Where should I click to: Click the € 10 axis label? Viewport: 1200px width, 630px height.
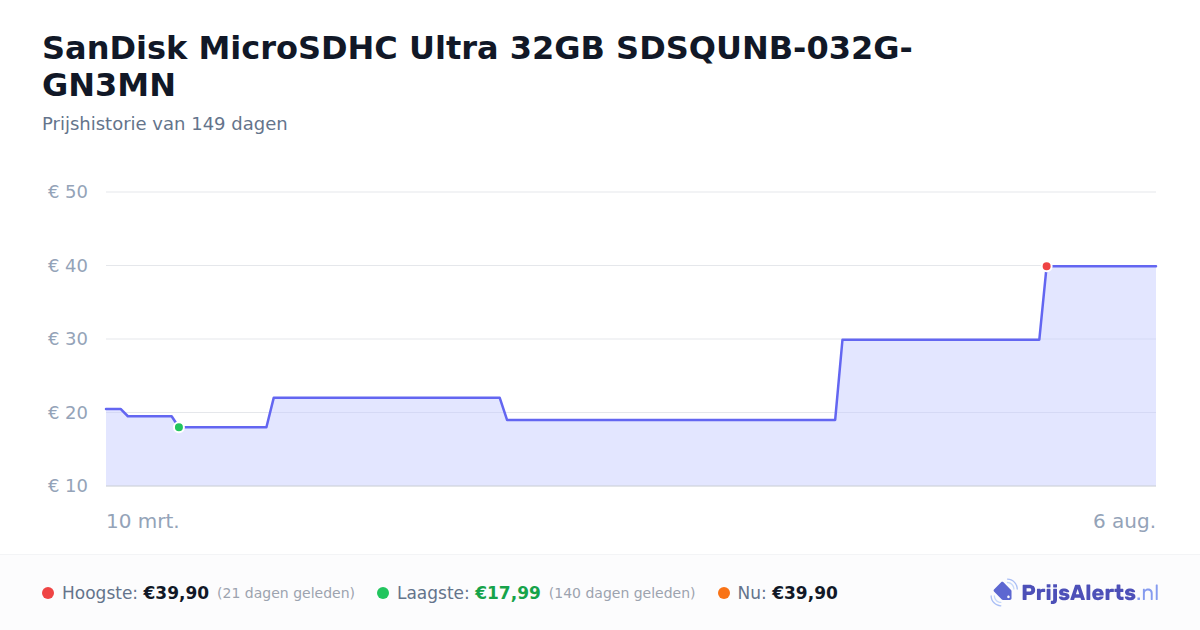click(x=68, y=486)
